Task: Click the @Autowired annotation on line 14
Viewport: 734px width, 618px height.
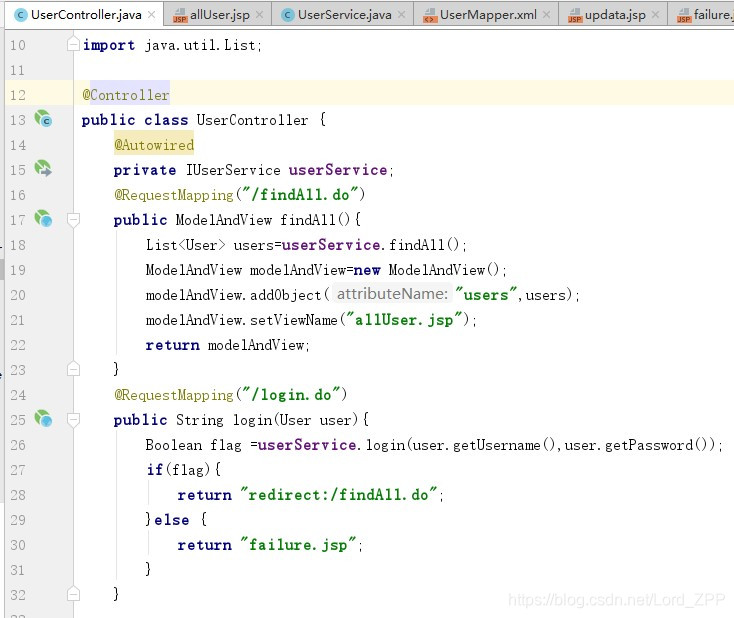Action: [154, 145]
